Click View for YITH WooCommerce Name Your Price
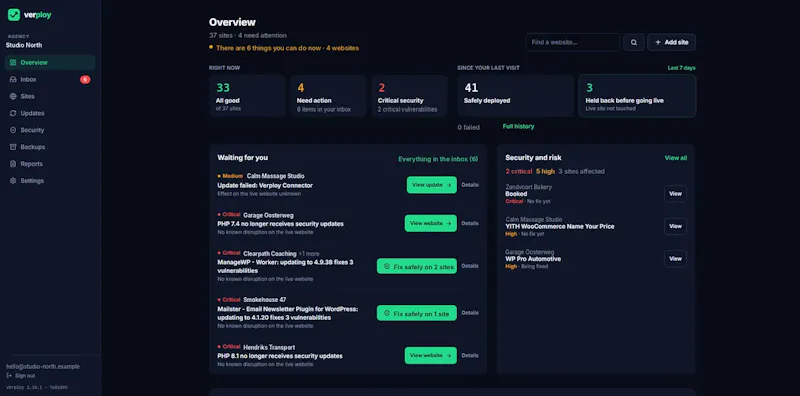This screenshot has height=396, width=800. click(x=676, y=226)
